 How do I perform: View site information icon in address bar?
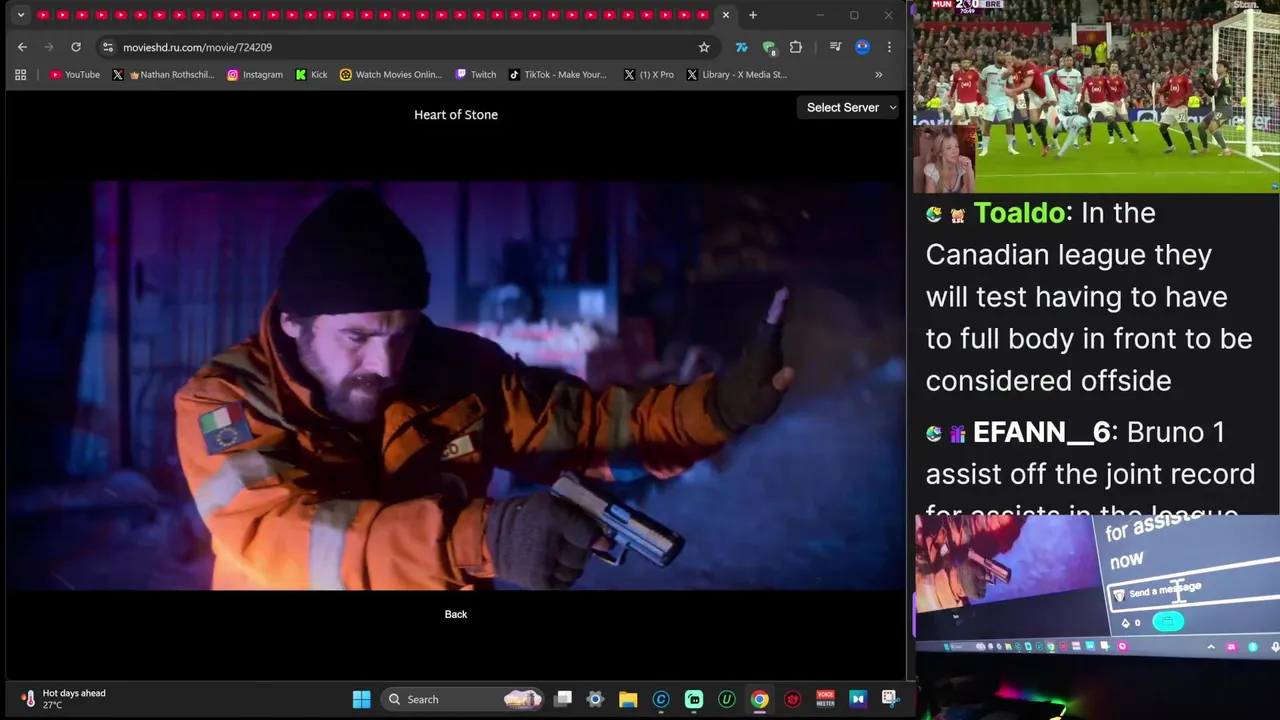tap(108, 47)
